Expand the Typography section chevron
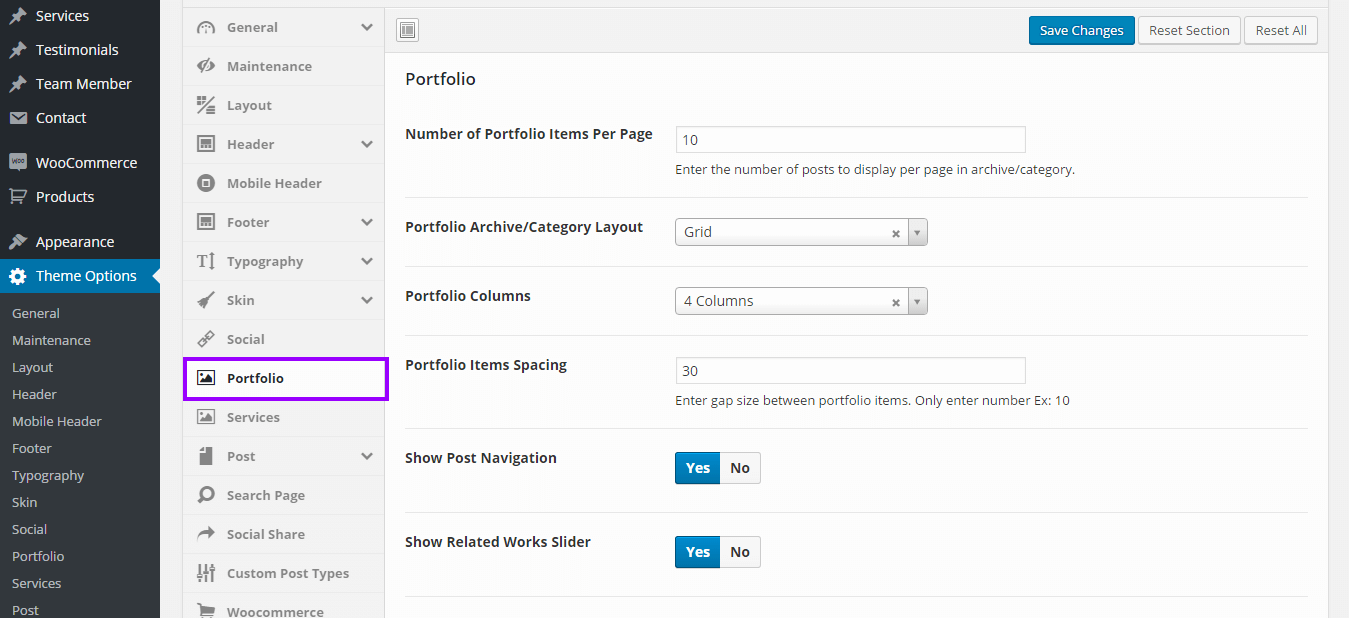Image resolution: width=1349 pixels, height=618 pixels. (x=367, y=261)
